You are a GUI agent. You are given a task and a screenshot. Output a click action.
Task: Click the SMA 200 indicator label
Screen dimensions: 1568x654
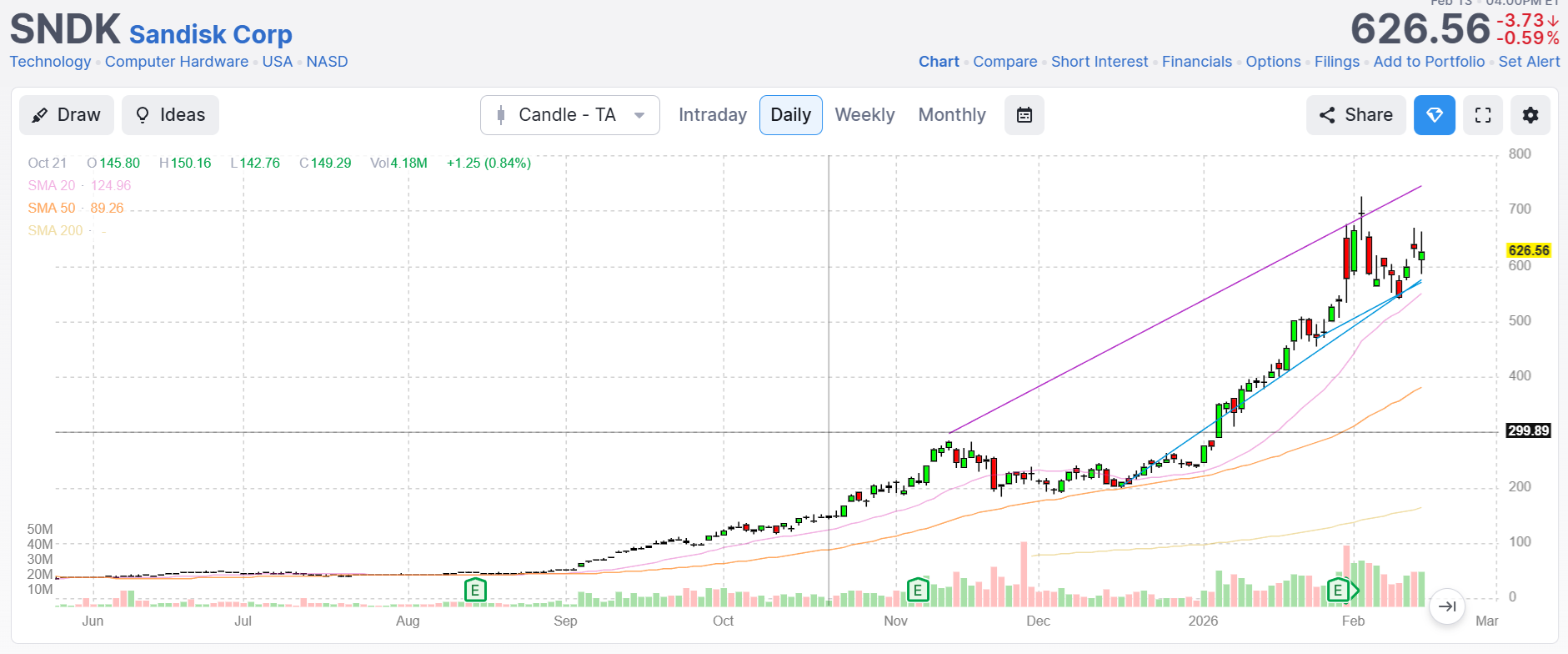point(55,230)
